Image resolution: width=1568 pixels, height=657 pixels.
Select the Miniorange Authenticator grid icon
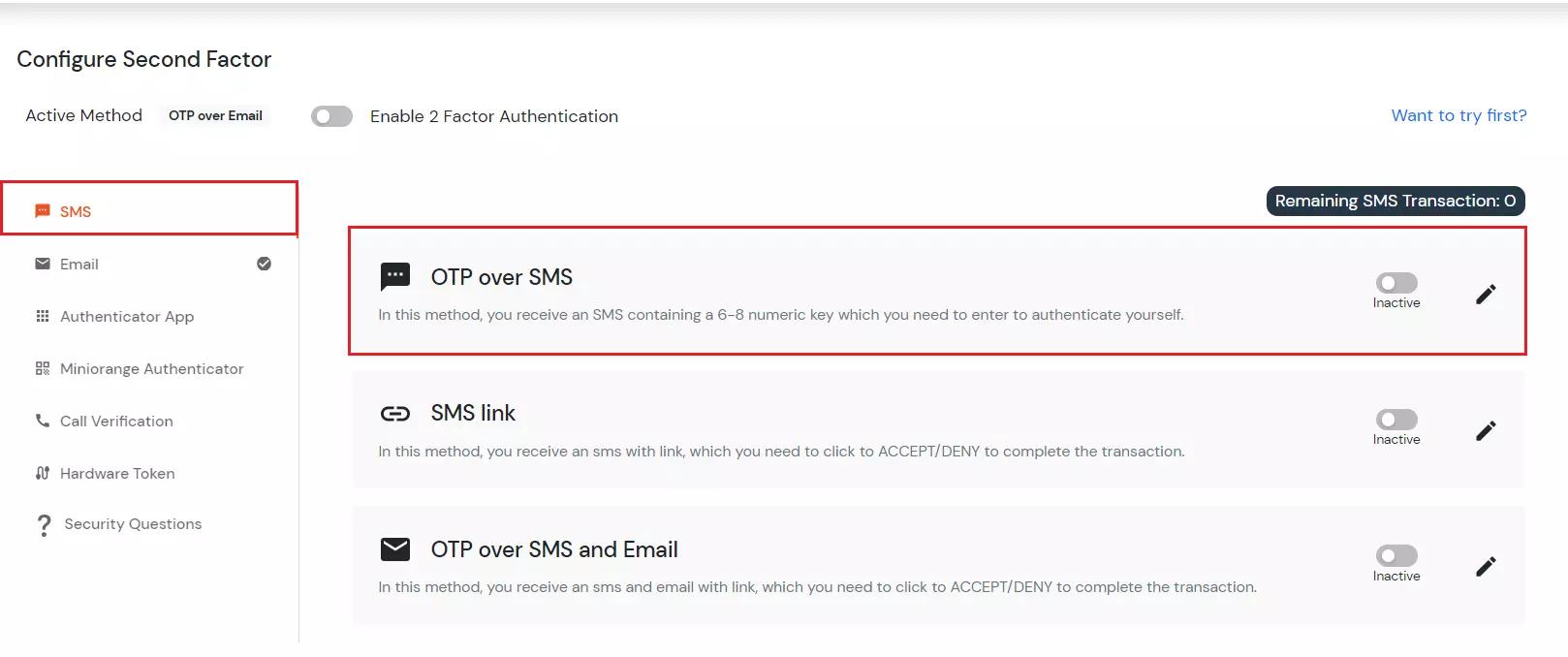42,368
